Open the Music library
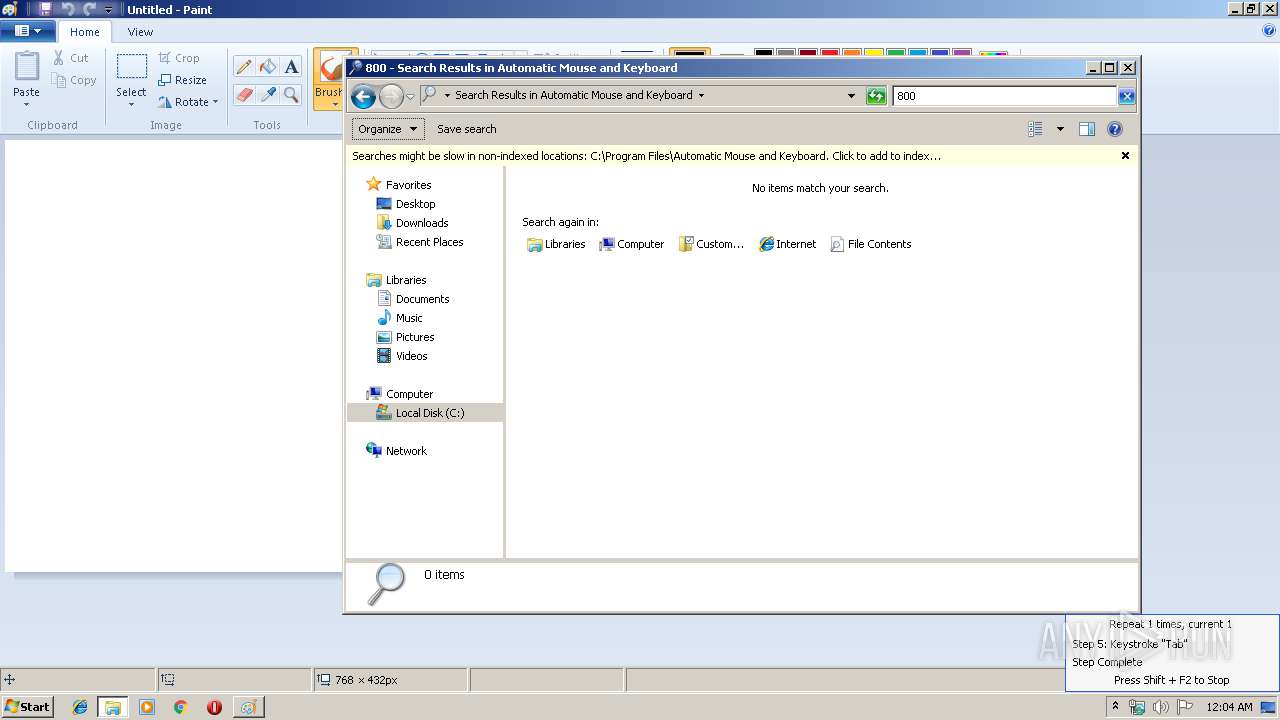The height and width of the screenshot is (720, 1280). [x=400, y=318]
